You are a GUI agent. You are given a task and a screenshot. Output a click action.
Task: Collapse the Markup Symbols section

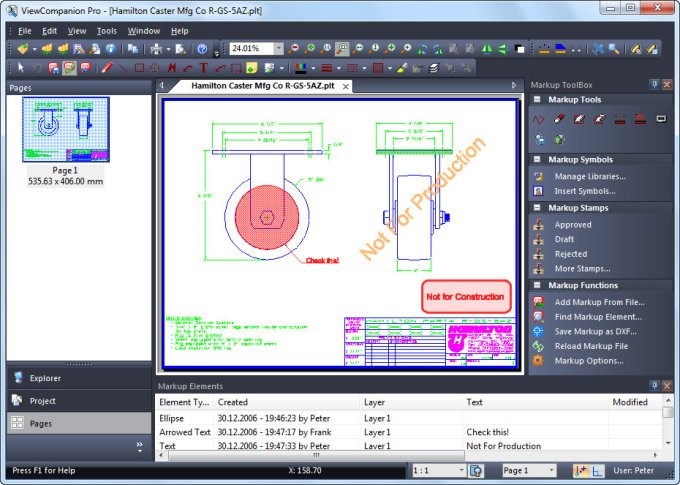point(537,159)
